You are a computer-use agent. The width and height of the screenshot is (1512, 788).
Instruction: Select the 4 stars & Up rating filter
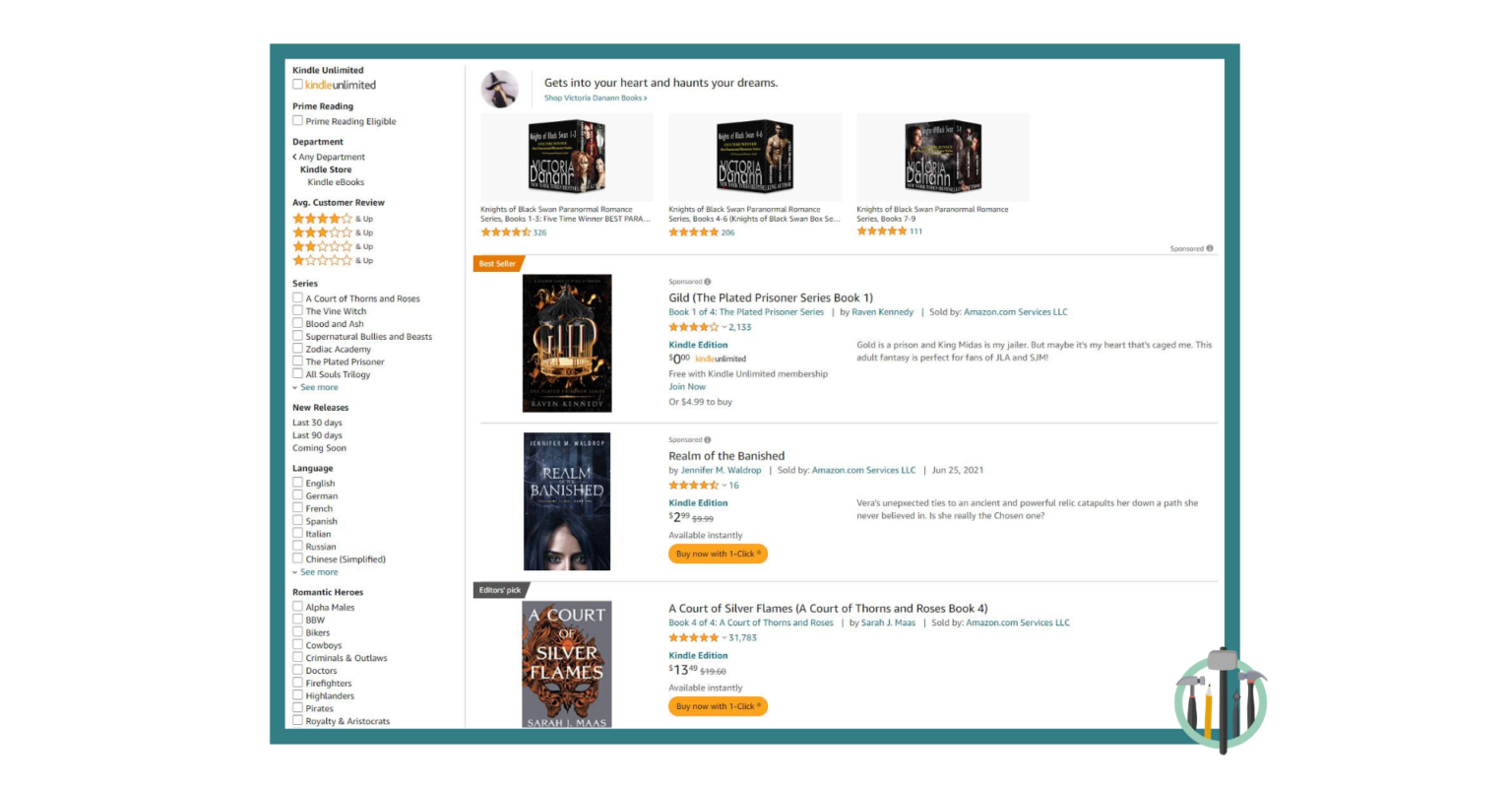pos(323,218)
